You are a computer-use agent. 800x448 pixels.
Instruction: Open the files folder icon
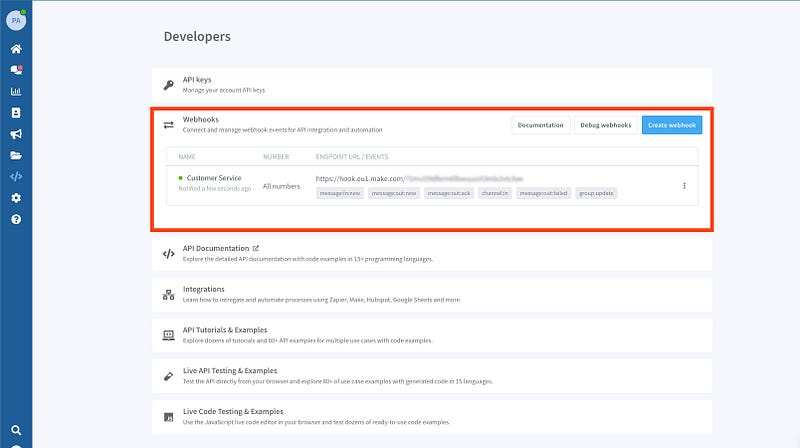(16, 155)
